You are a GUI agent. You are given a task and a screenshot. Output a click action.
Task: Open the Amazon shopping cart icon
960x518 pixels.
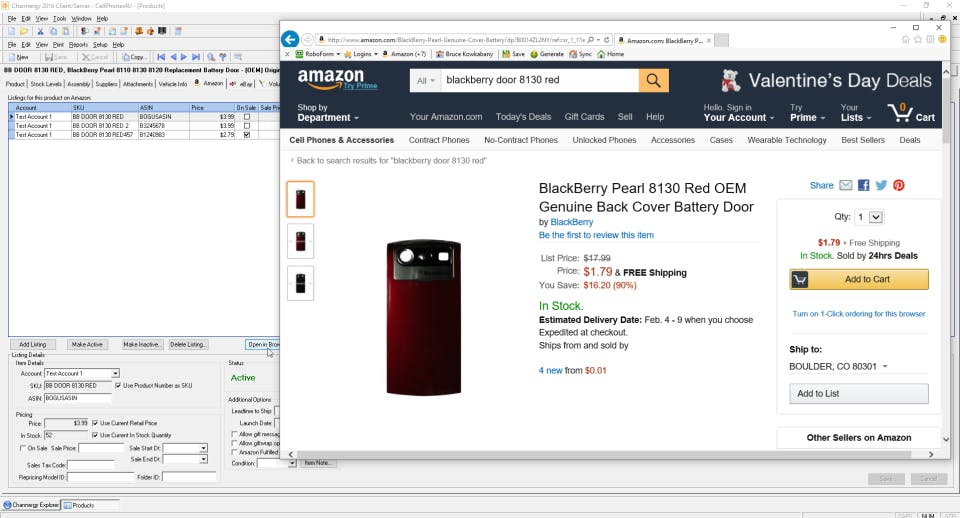click(903, 112)
